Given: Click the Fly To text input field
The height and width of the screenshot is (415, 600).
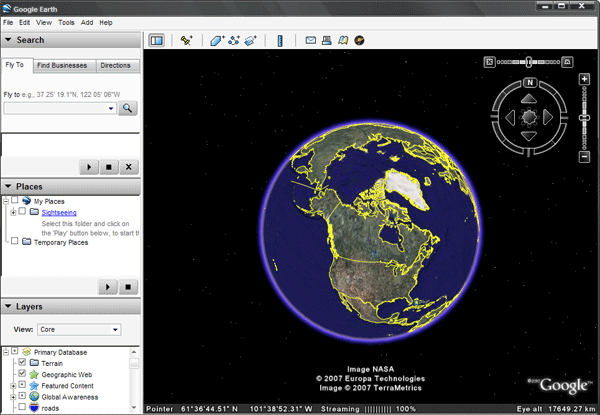Looking at the screenshot, I should (x=55, y=108).
